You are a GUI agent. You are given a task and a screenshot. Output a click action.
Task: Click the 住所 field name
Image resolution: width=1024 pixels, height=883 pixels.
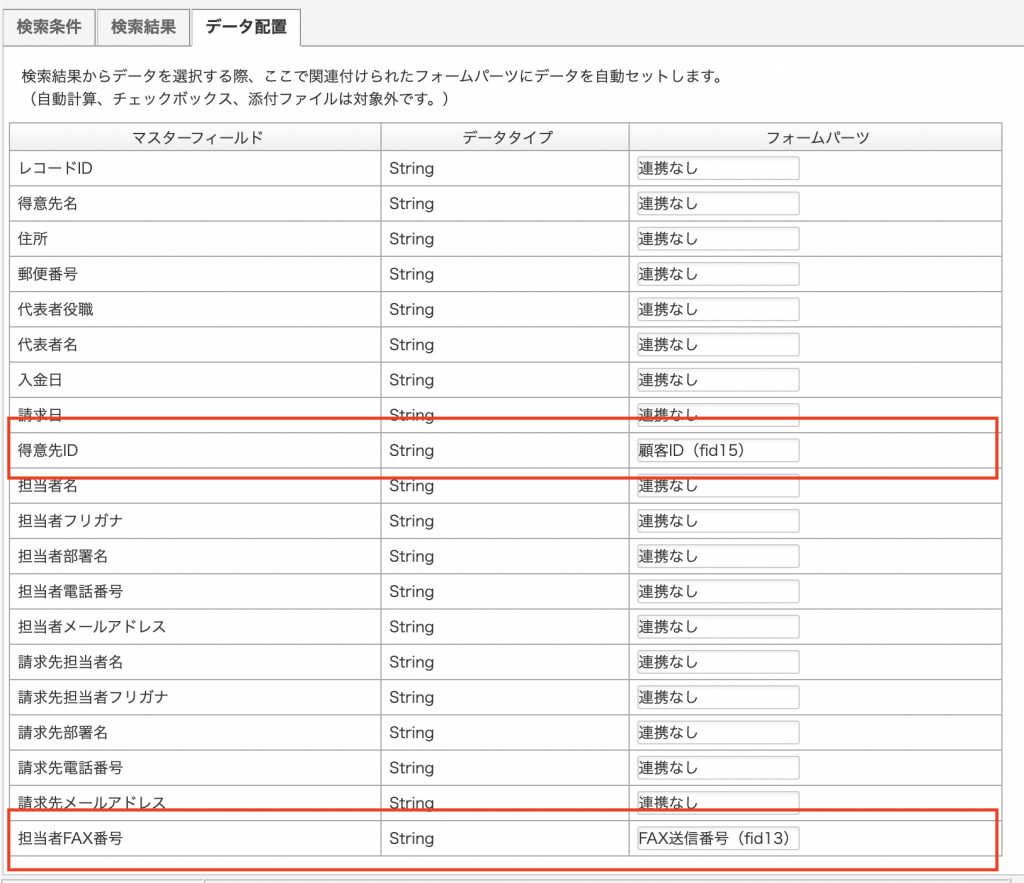(x=33, y=239)
